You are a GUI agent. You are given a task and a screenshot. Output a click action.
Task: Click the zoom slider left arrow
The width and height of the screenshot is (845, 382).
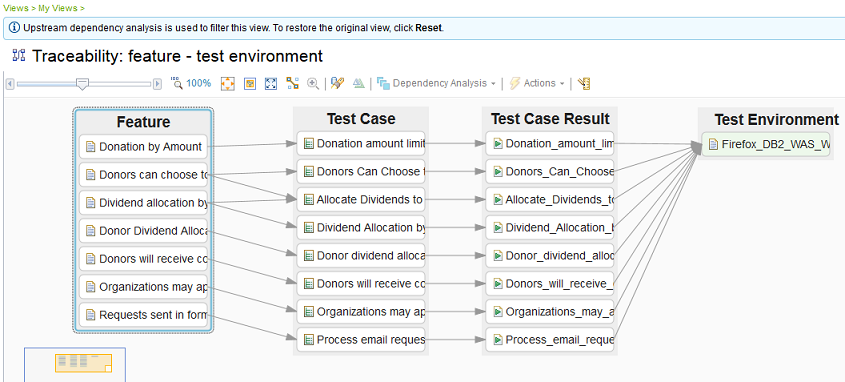pos(10,84)
